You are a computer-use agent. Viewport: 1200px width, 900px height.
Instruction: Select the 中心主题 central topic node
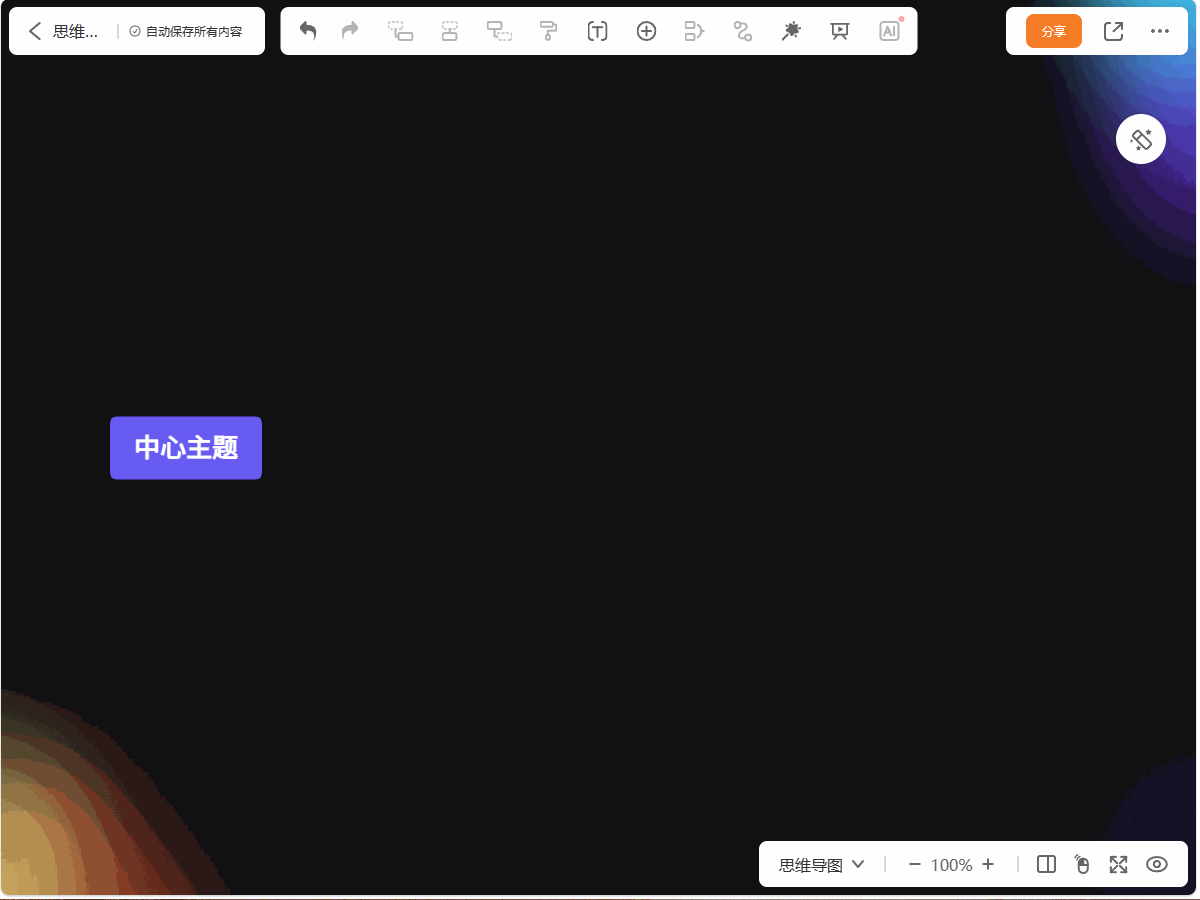click(186, 448)
